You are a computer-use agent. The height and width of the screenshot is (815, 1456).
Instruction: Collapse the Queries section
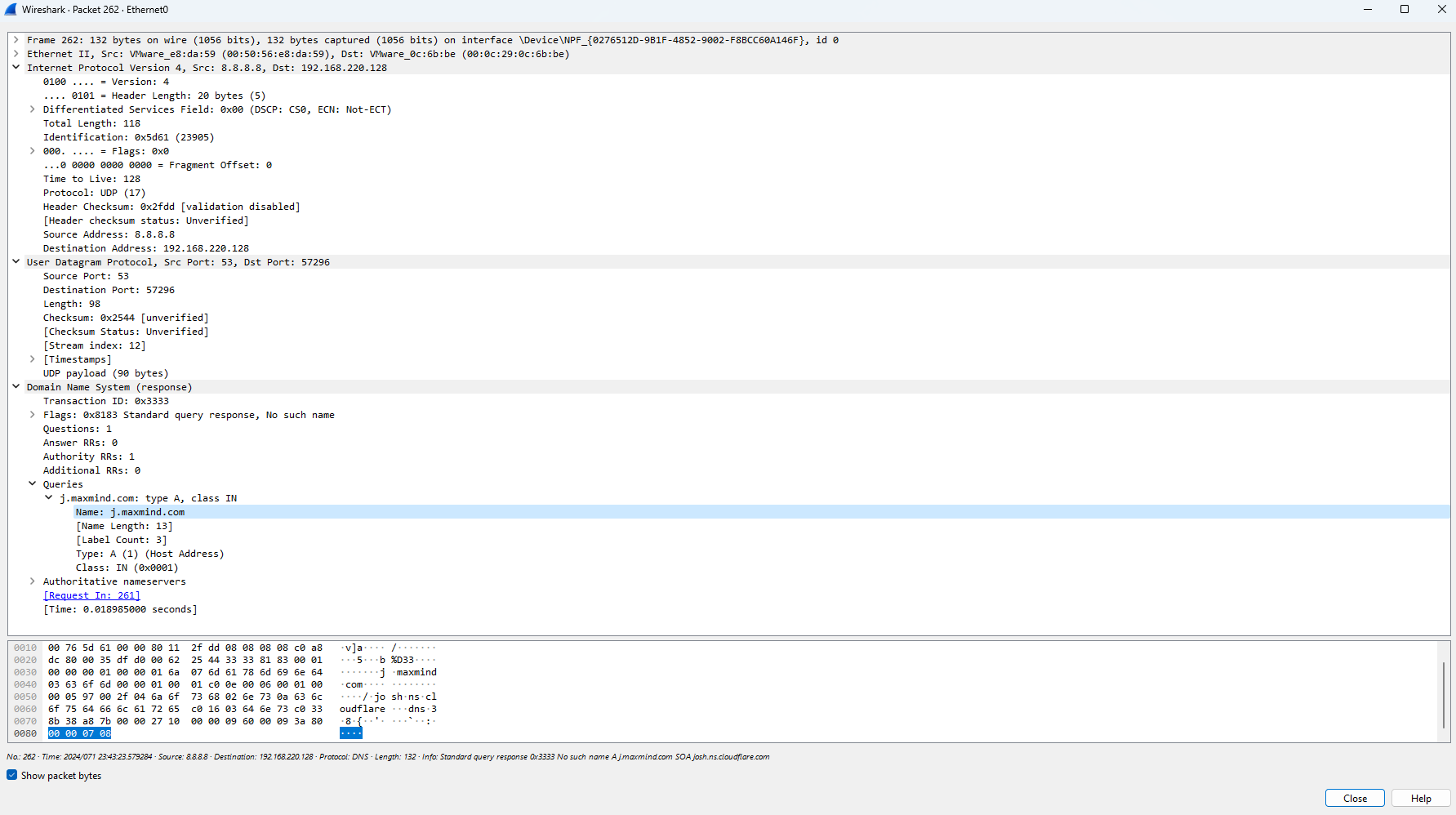coord(32,484)
